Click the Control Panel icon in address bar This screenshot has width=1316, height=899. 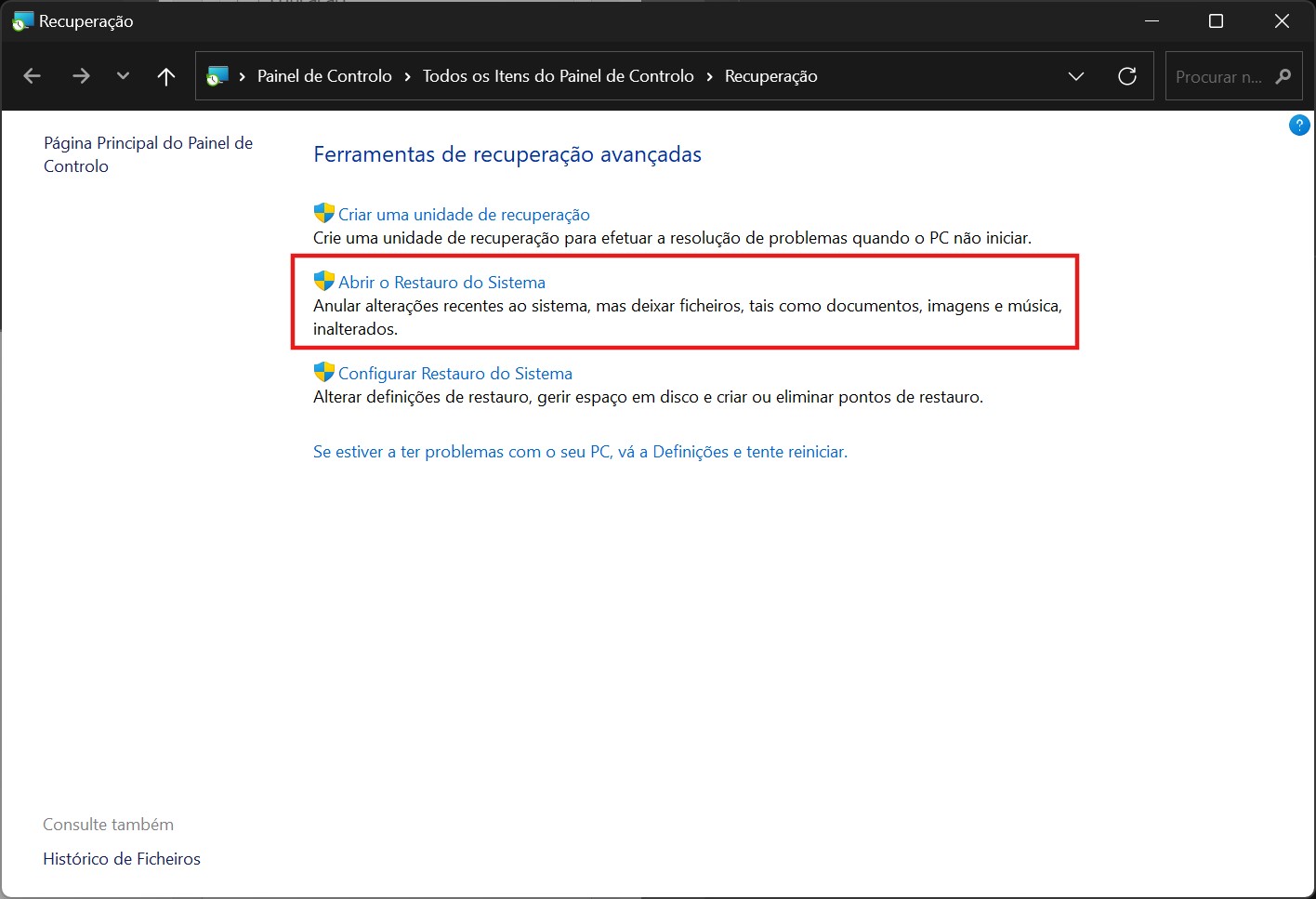coord(217,76)
